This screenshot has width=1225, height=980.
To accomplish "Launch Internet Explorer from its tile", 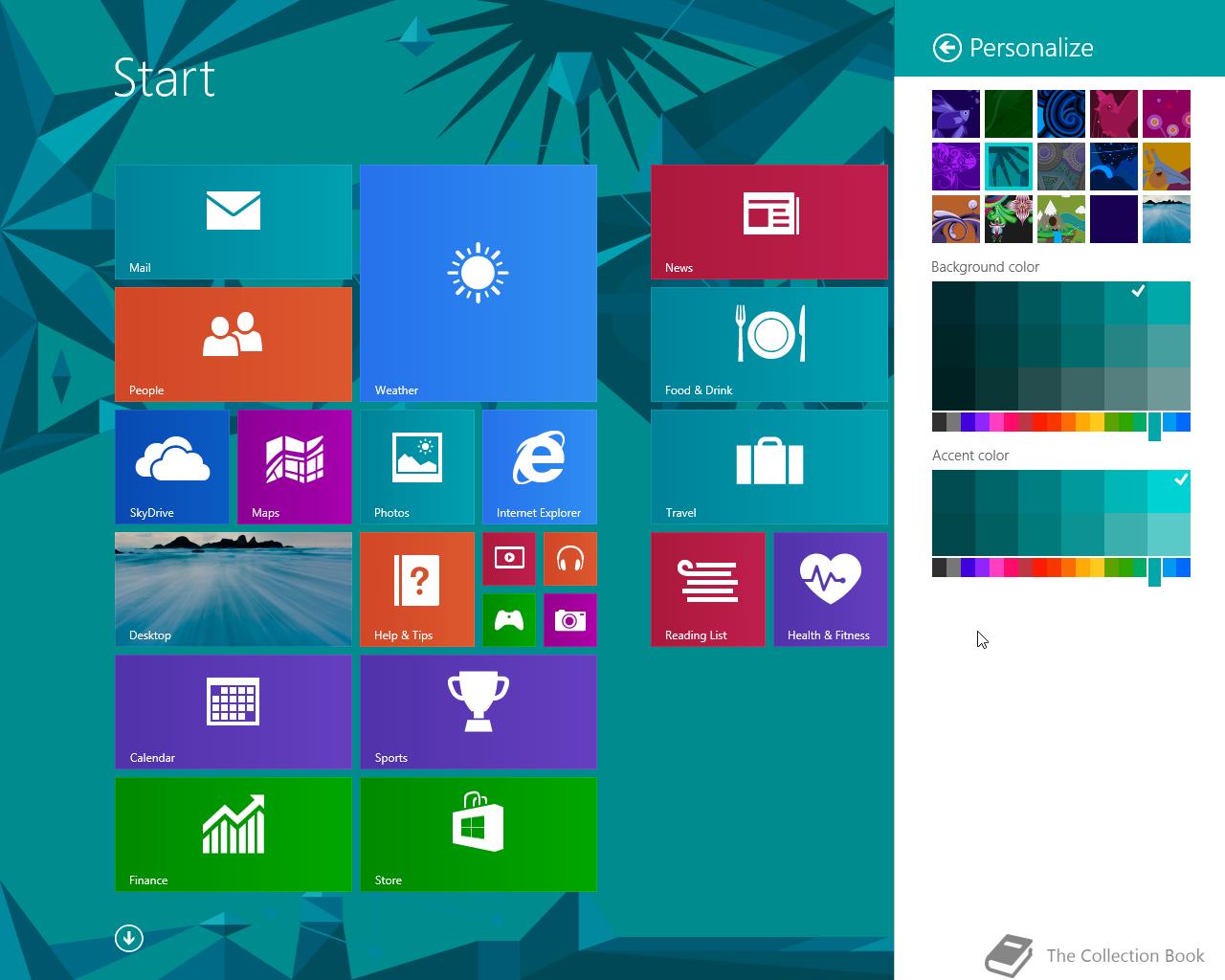I will coord(540,467).
